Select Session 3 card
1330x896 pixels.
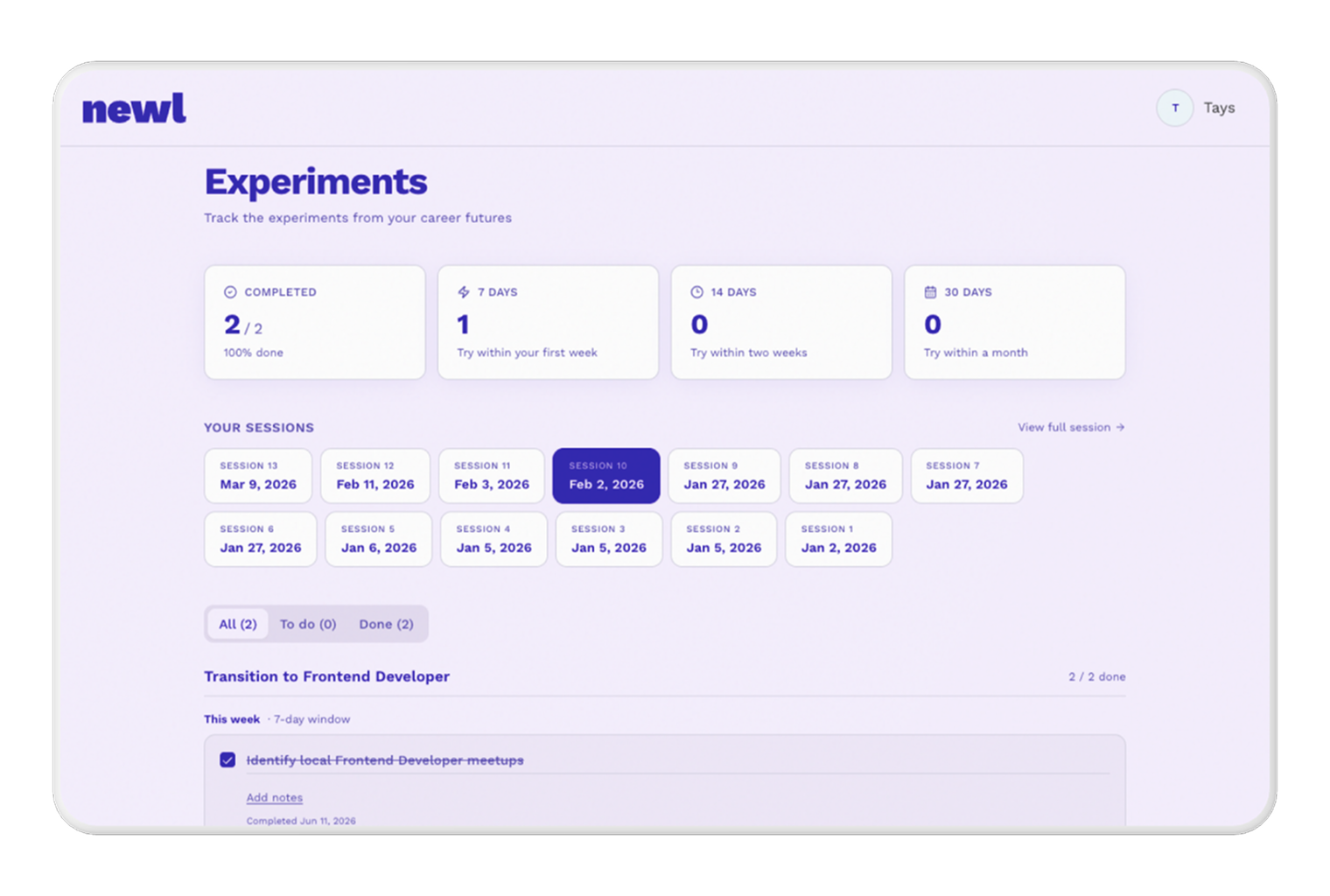609,539
